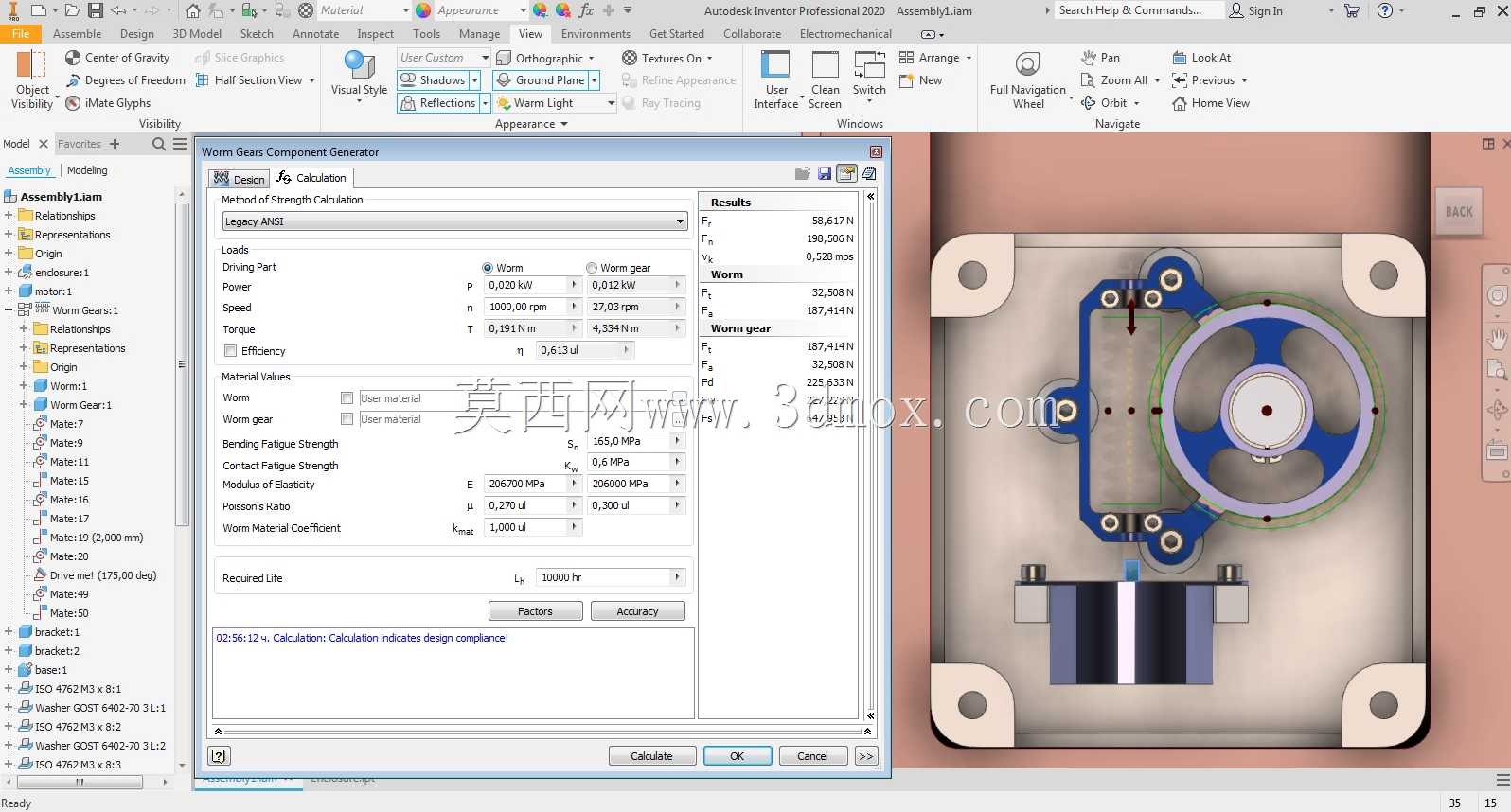1511x812 pixels.
Task: Click OK in Worm Gears dialog
Action: [x=737, y=756]
